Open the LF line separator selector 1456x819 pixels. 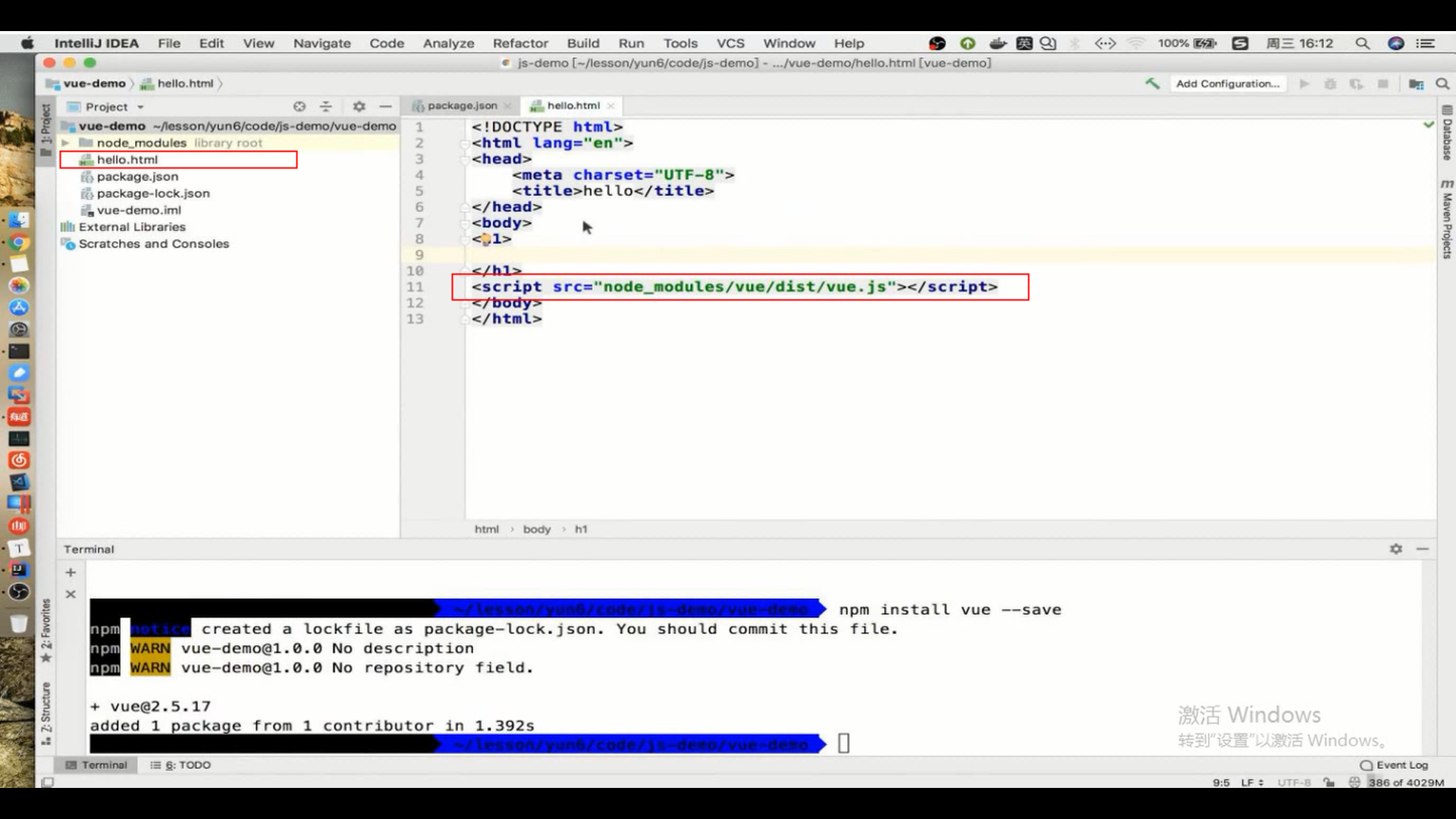(x=1251, y=782)
